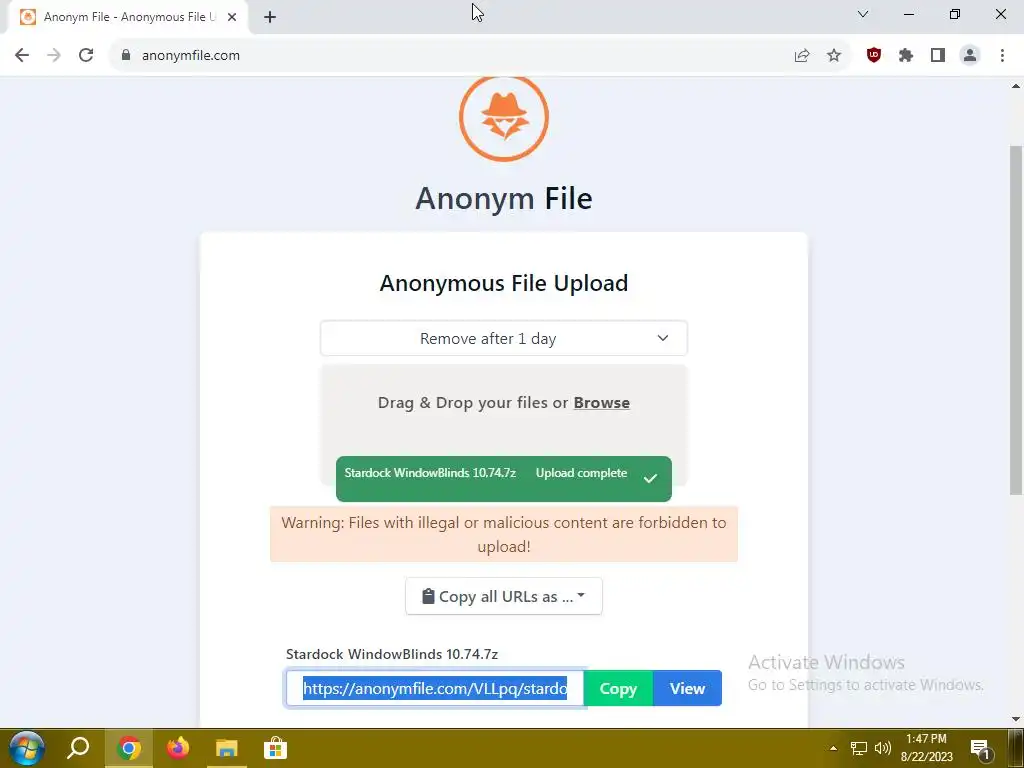Expand the tab search chevron
1024x768 pixels.
coord(863,14)
